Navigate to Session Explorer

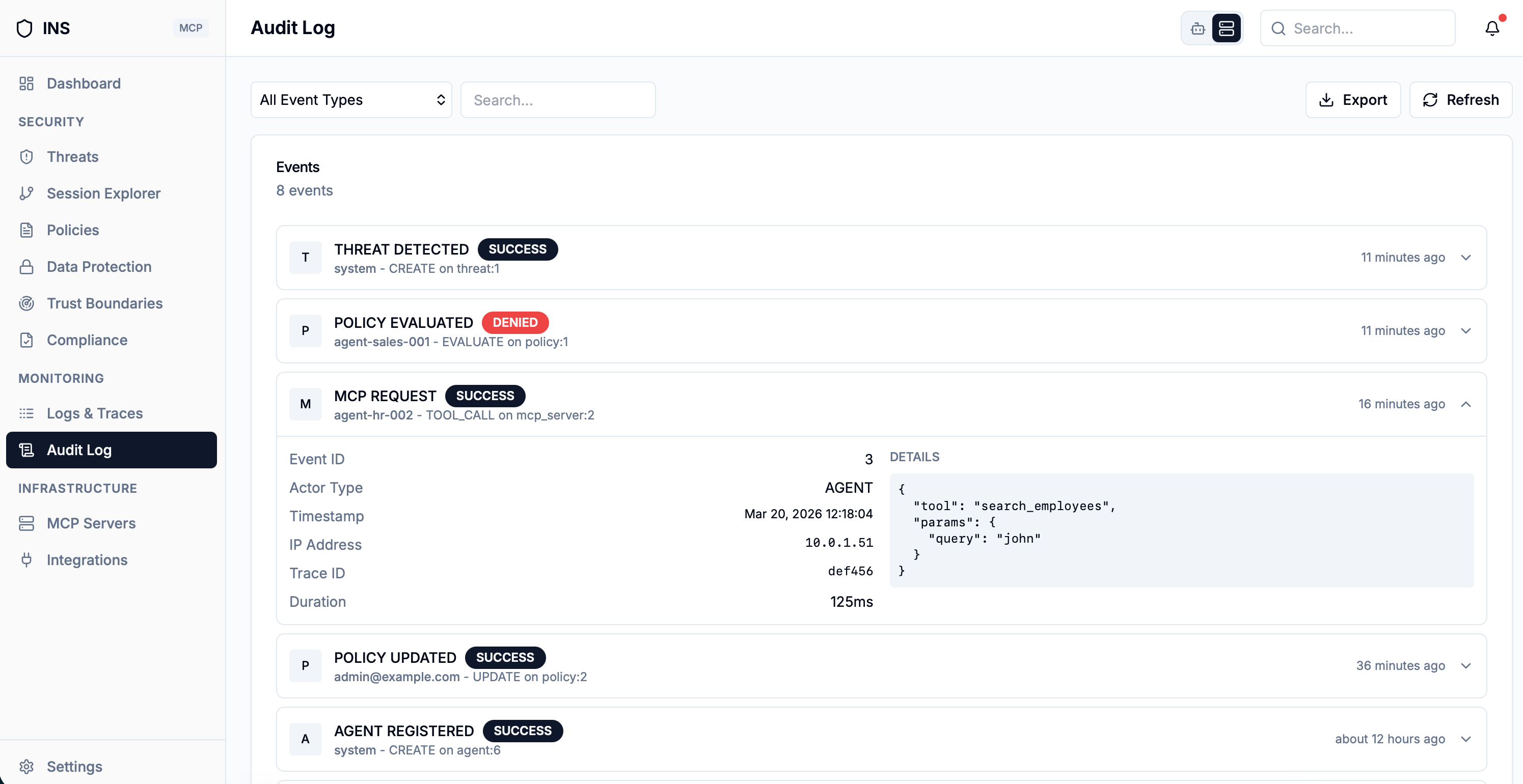111,193
